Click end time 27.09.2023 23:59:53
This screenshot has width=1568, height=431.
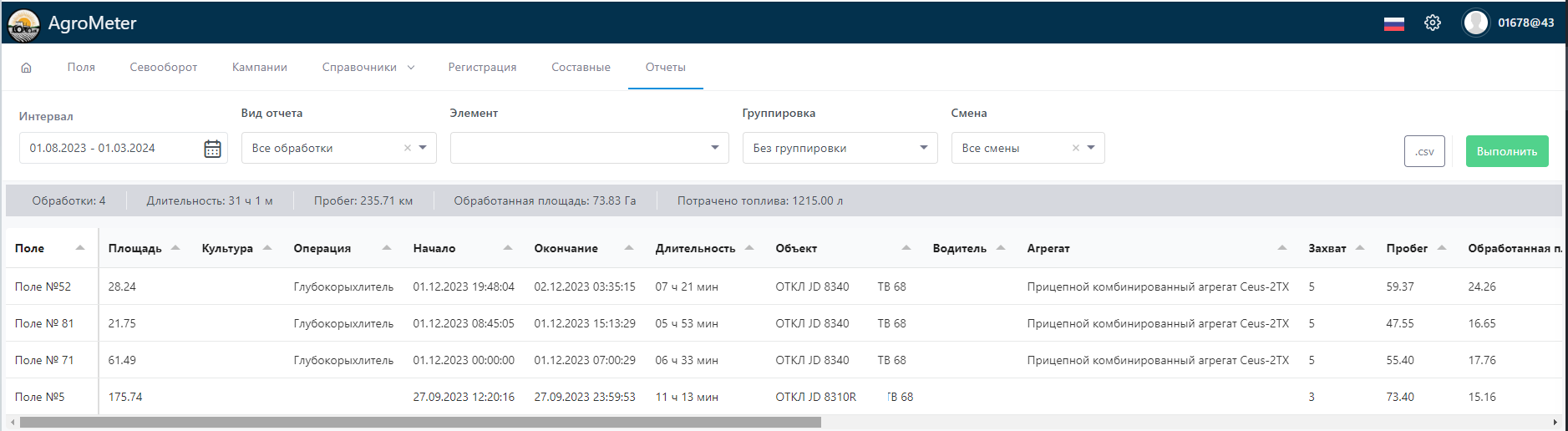click(585, 397)
